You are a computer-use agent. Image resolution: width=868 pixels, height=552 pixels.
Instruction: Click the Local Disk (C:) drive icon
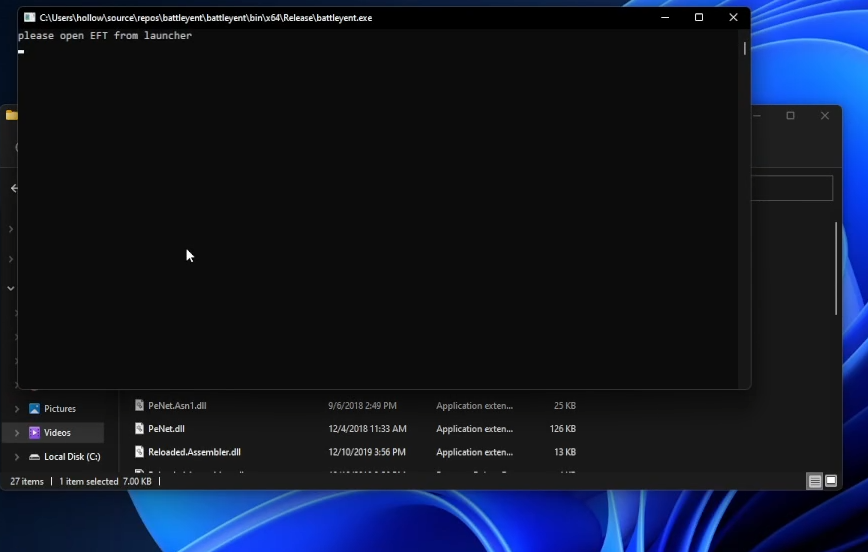[x=34, y=457]
